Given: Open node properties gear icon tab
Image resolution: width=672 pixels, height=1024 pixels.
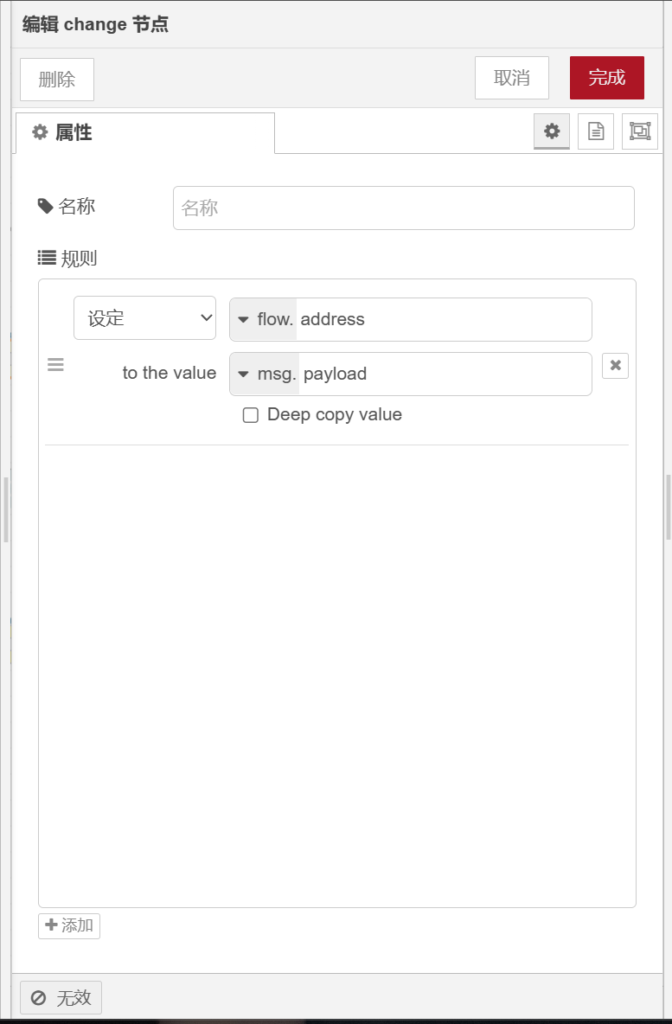Looking at the screenshot, I should pyautogui.click(x=551, y=131).
